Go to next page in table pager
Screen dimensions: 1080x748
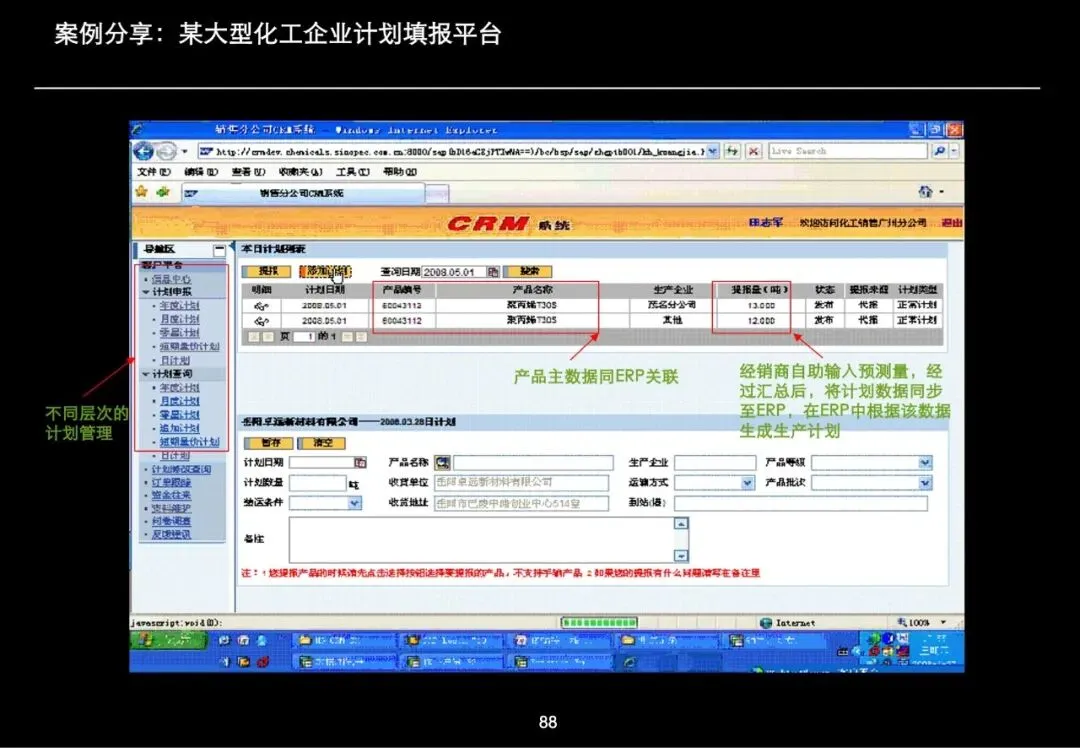click(347, 337)
